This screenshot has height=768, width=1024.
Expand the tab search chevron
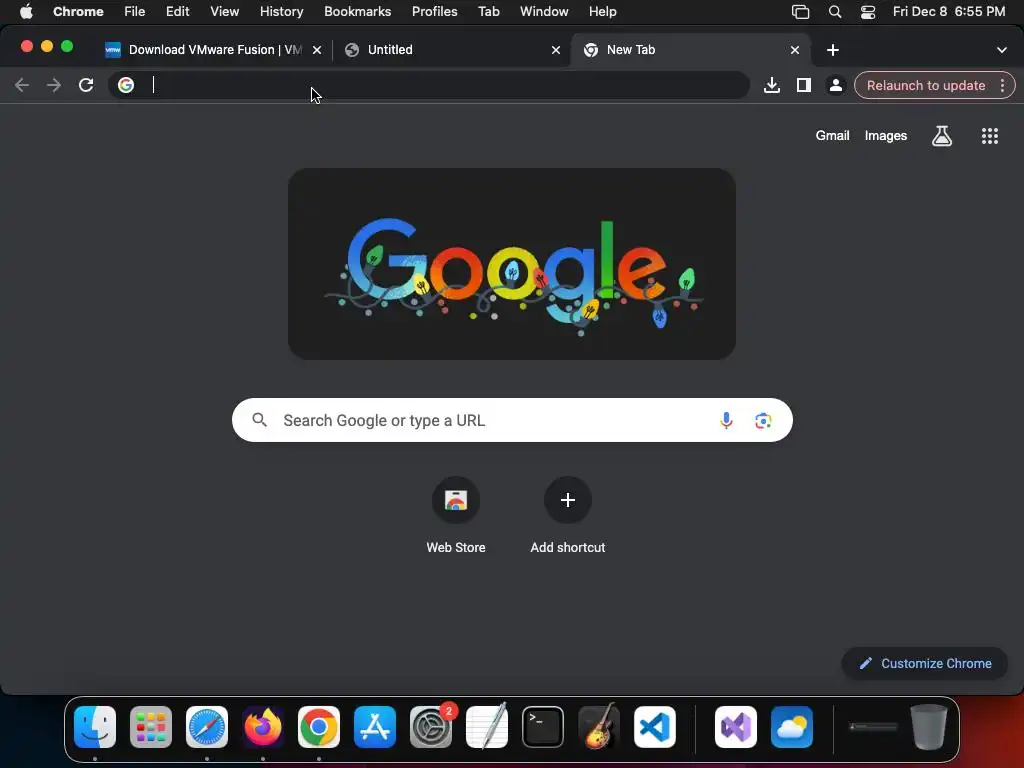coord(1002,50)
